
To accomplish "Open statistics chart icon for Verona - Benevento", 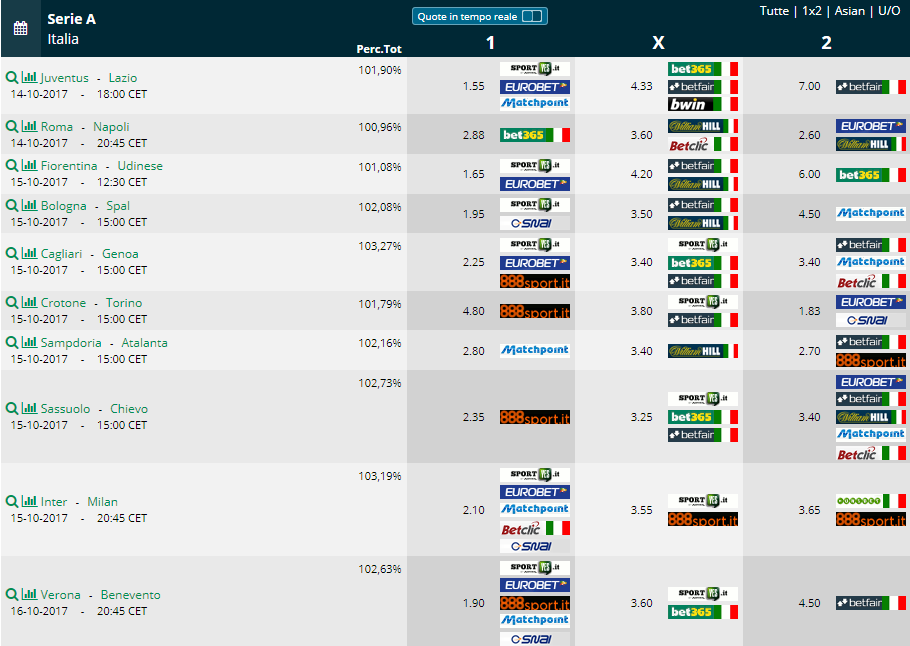I will click(x=29, y=594).
